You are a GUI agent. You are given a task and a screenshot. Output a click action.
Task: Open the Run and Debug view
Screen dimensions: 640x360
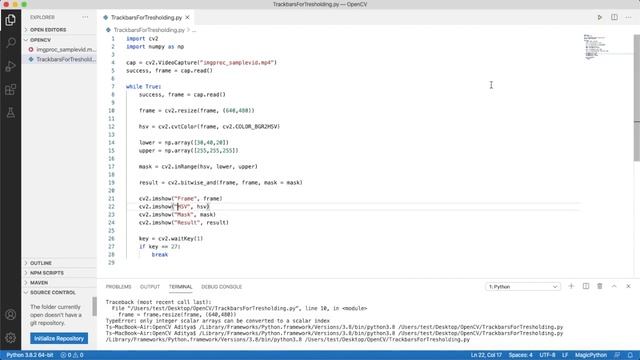coord(11,66)
